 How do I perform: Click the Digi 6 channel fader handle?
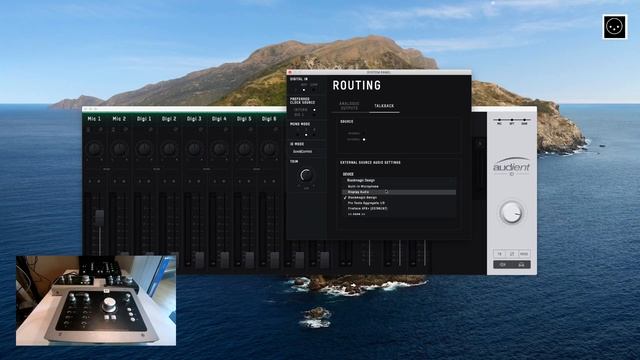point(275,260)
